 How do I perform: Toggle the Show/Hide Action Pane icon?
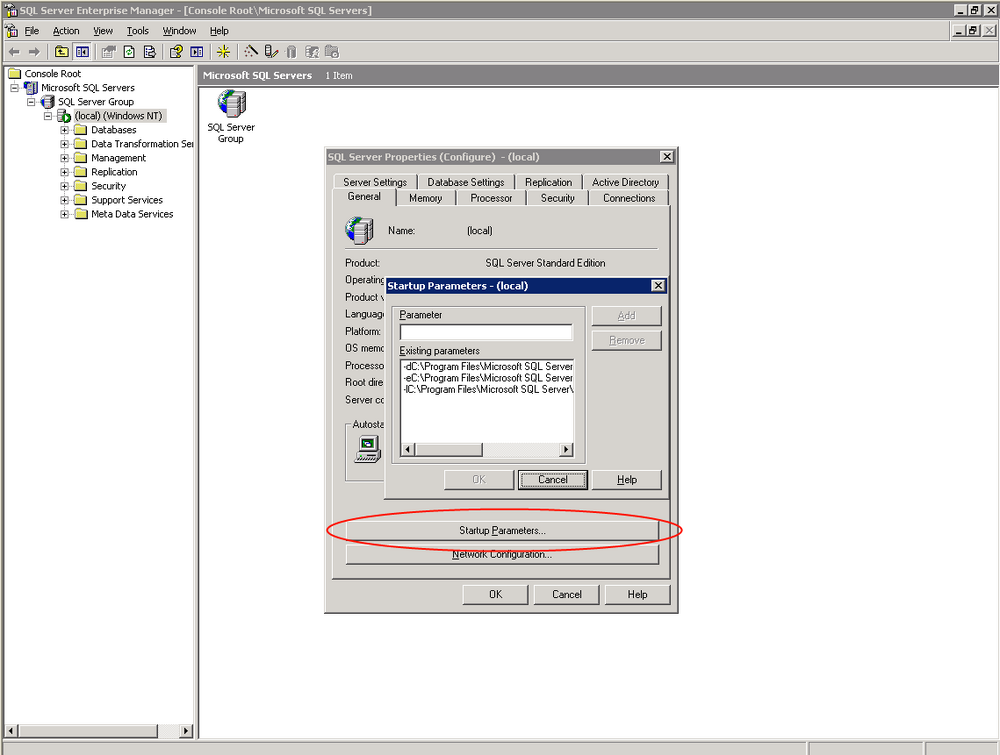pos(197,52)
